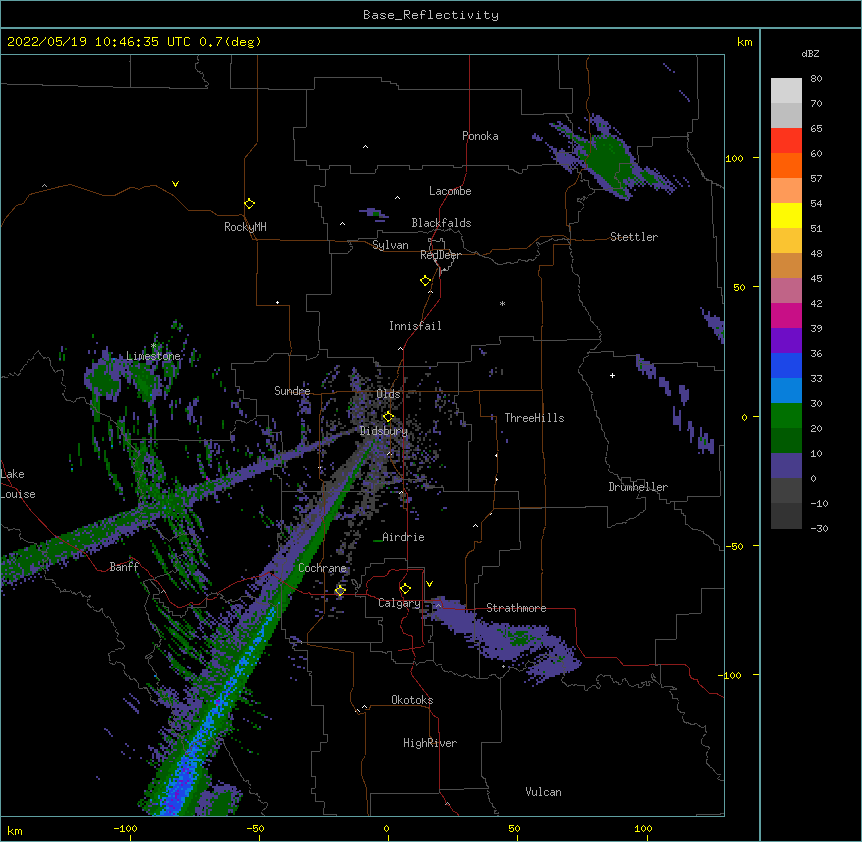The width and height of the screenshot is (862, 842).
Task: Click the white plus marker north of Drumheller
Action: tap(612, 375)
